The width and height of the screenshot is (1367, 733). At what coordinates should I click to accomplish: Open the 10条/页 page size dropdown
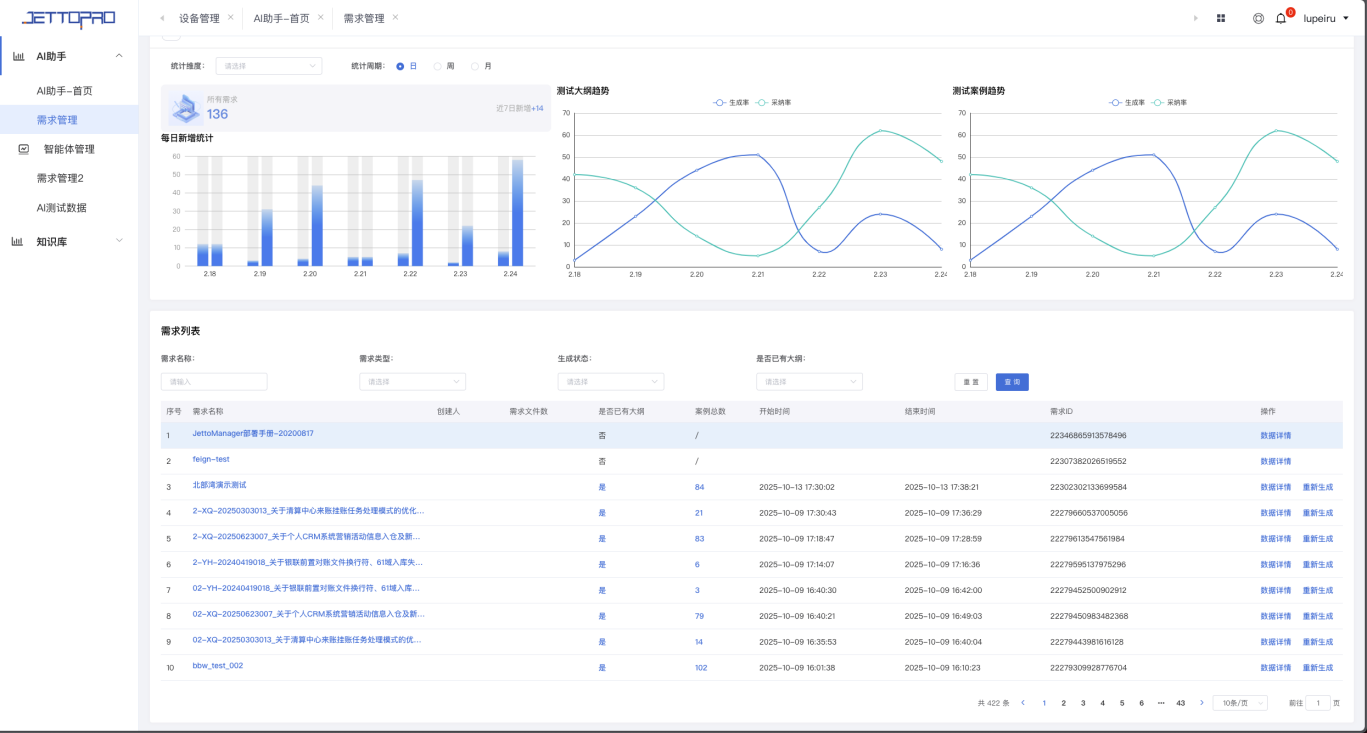pos(1239,703)
